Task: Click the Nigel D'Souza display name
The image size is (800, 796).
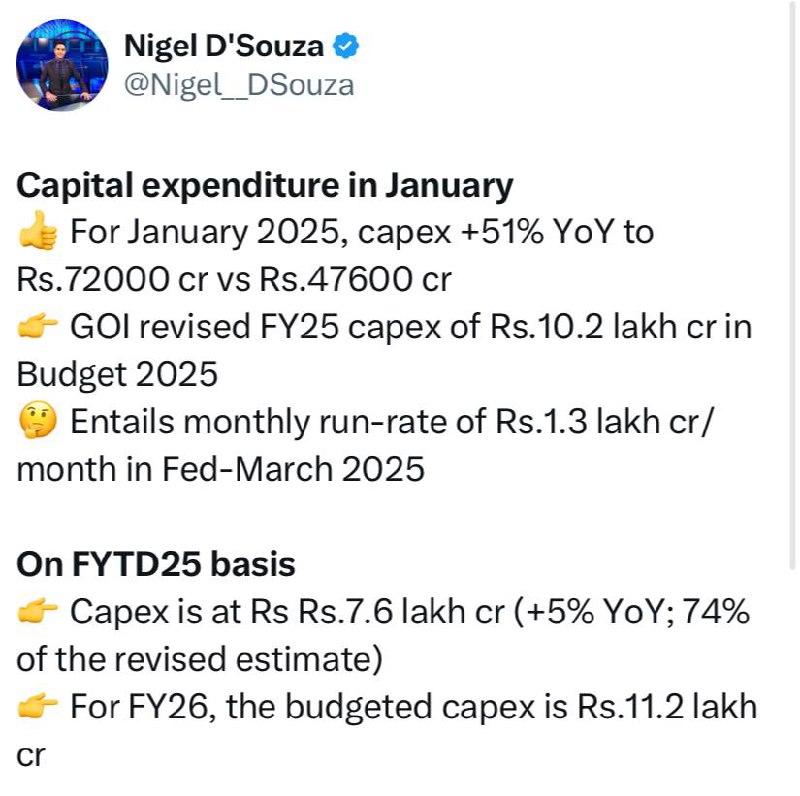Action: pos(224,46)
